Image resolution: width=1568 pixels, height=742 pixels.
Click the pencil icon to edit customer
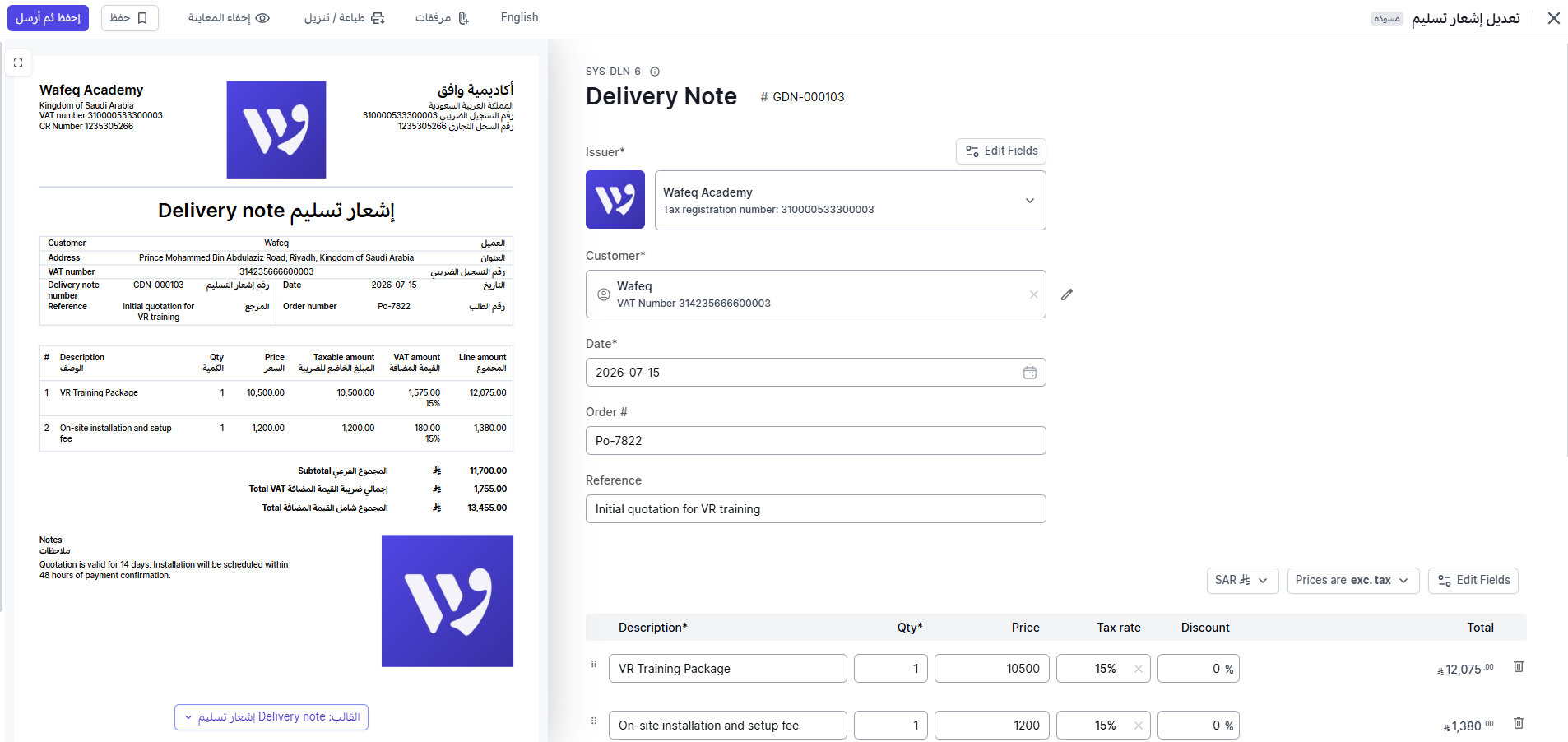click(1067, 294)
